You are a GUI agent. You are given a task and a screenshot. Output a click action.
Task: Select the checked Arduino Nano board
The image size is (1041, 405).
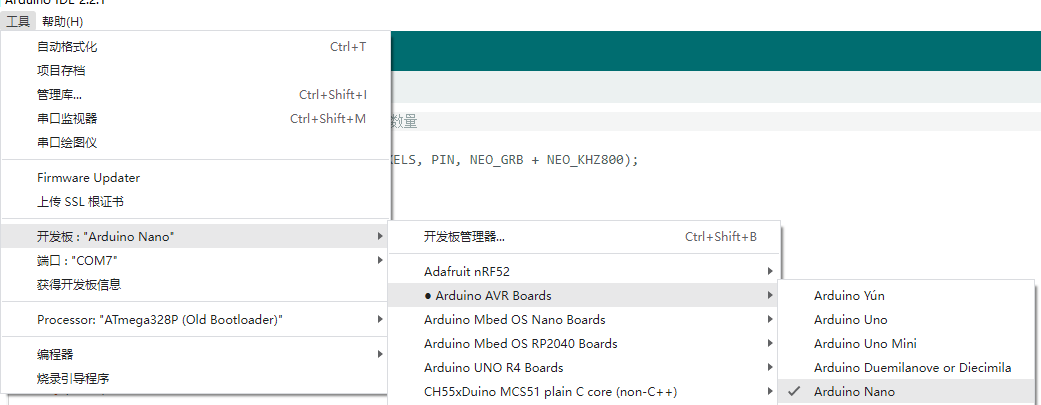tap(906, 392)
